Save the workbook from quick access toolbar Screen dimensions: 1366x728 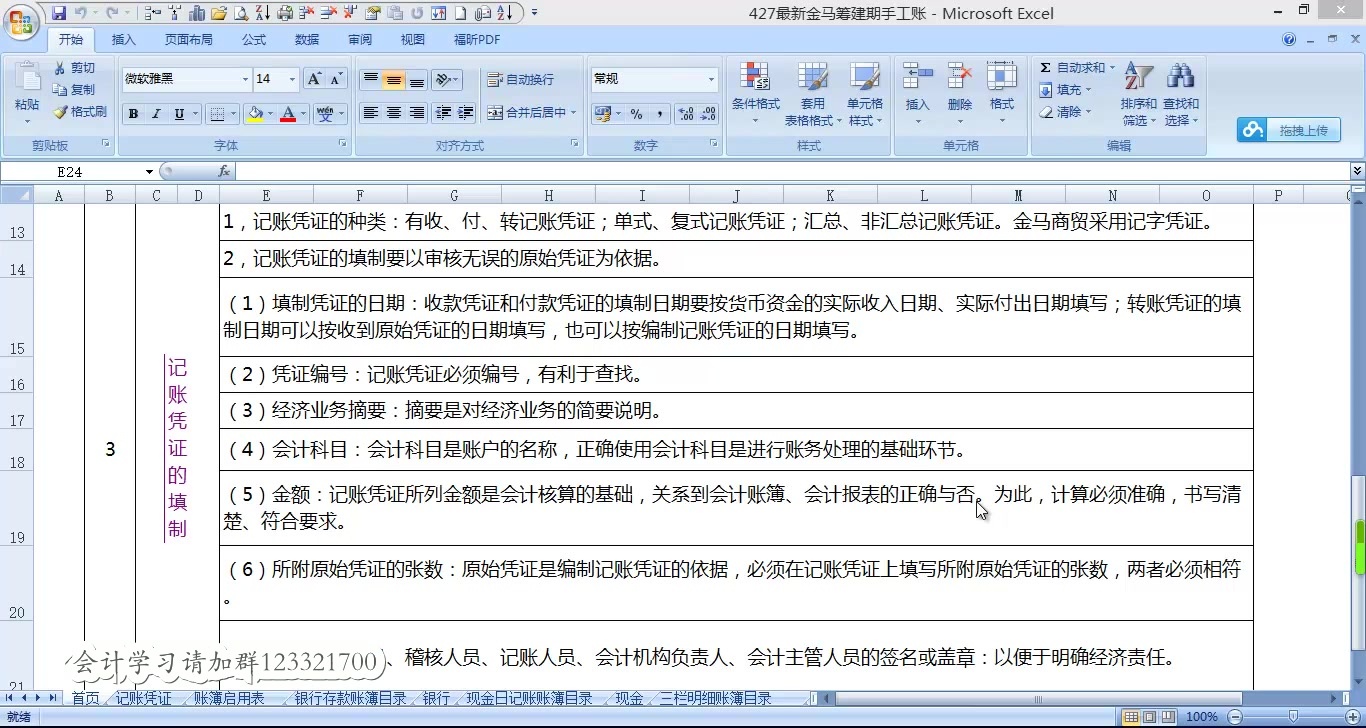pyautogui.click(x=59, y=13)
